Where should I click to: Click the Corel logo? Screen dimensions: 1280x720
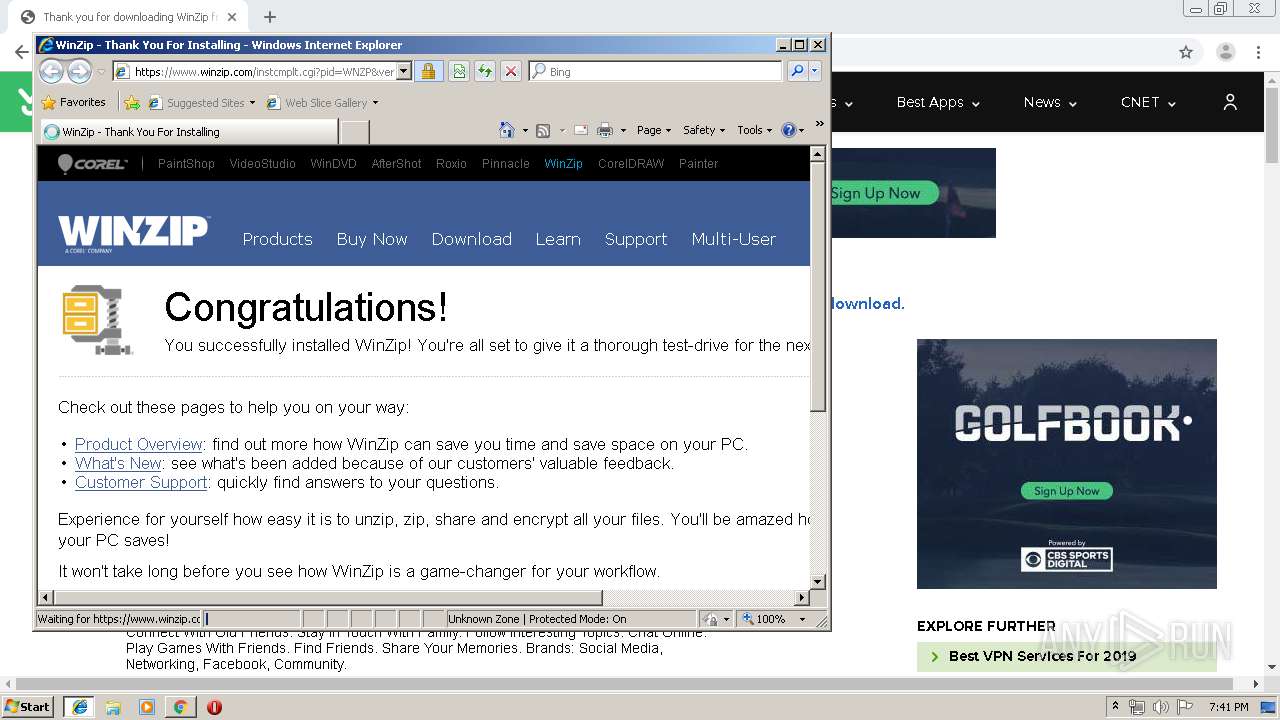pos(92,163)
